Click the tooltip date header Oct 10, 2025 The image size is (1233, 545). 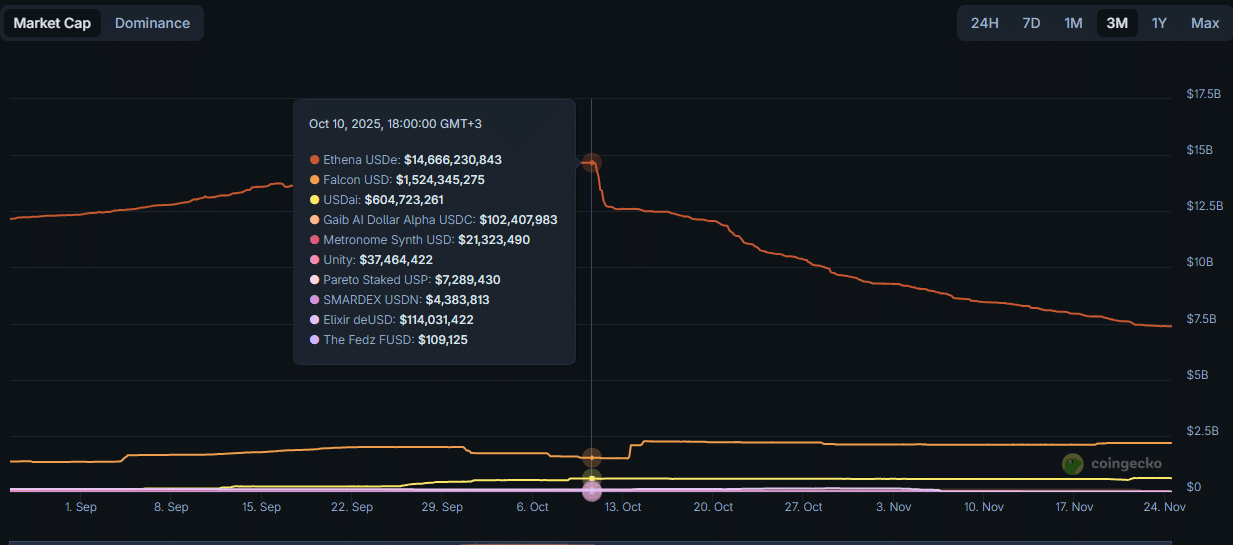(x=395, y=124)
